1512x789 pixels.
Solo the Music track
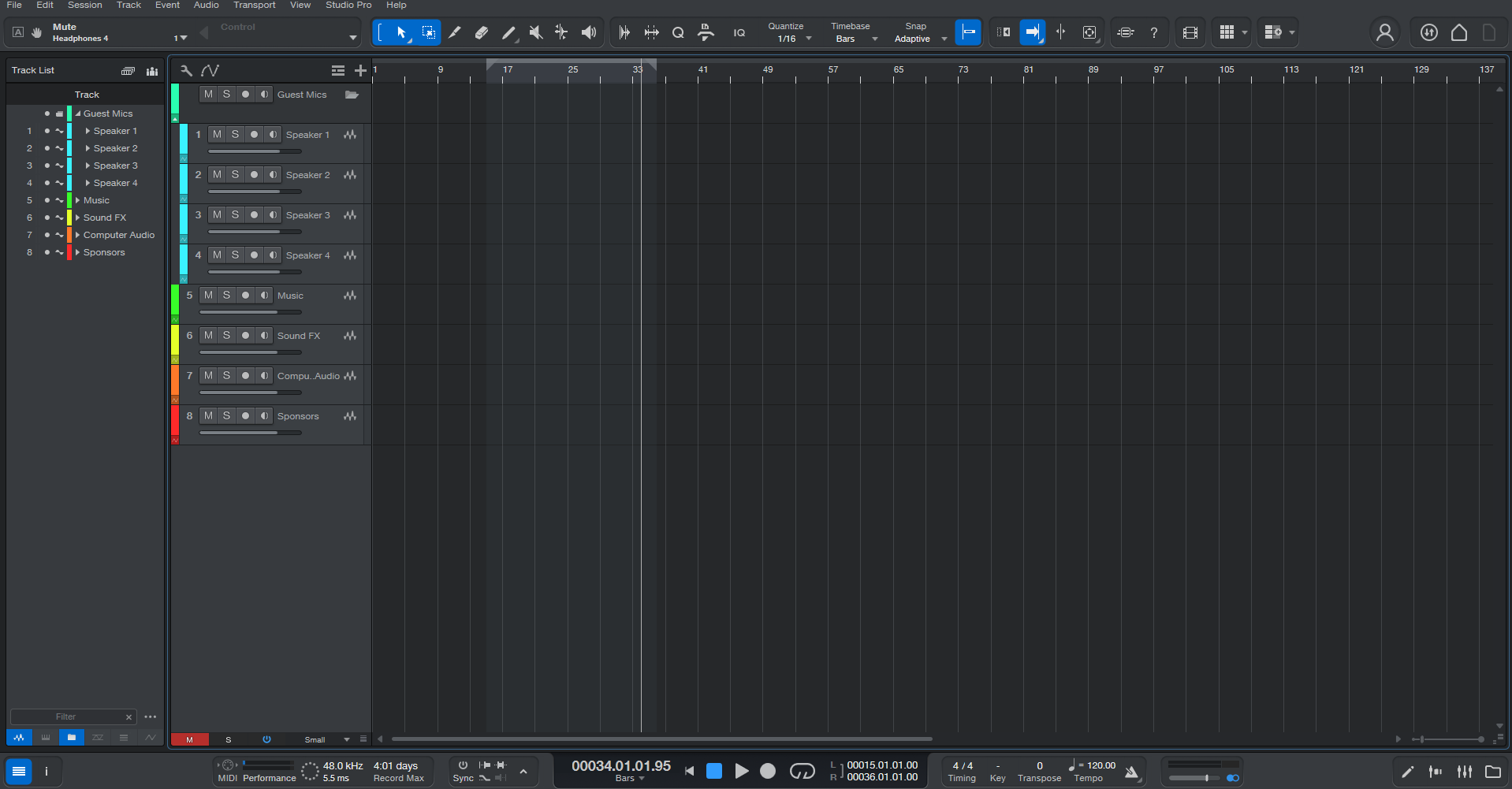226,295
